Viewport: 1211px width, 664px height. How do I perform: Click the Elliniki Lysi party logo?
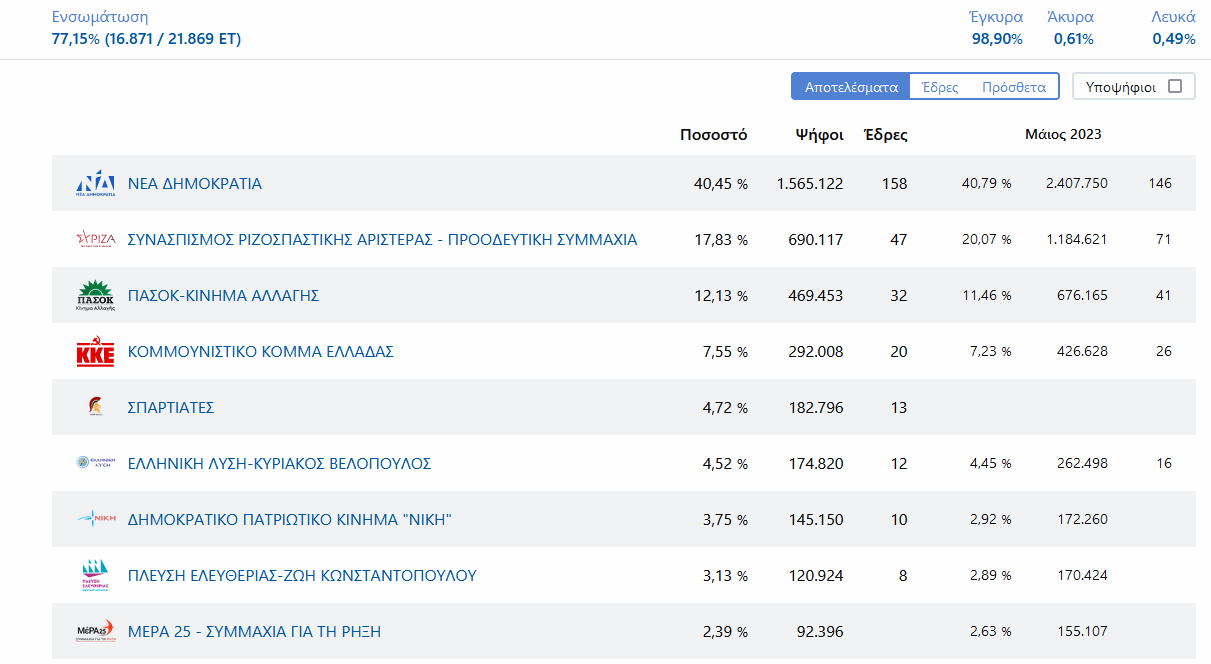click(96, 464)
